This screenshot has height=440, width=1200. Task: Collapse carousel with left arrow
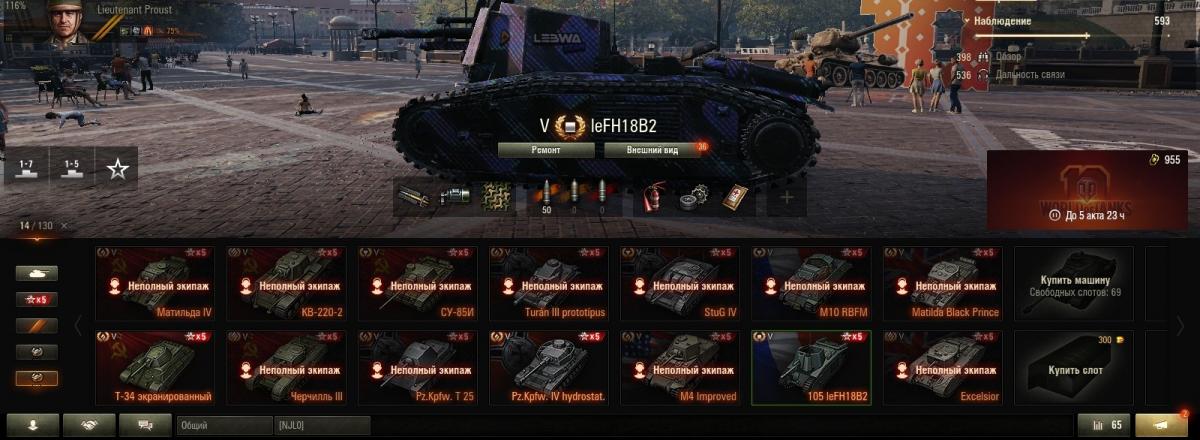pos(78,326)
